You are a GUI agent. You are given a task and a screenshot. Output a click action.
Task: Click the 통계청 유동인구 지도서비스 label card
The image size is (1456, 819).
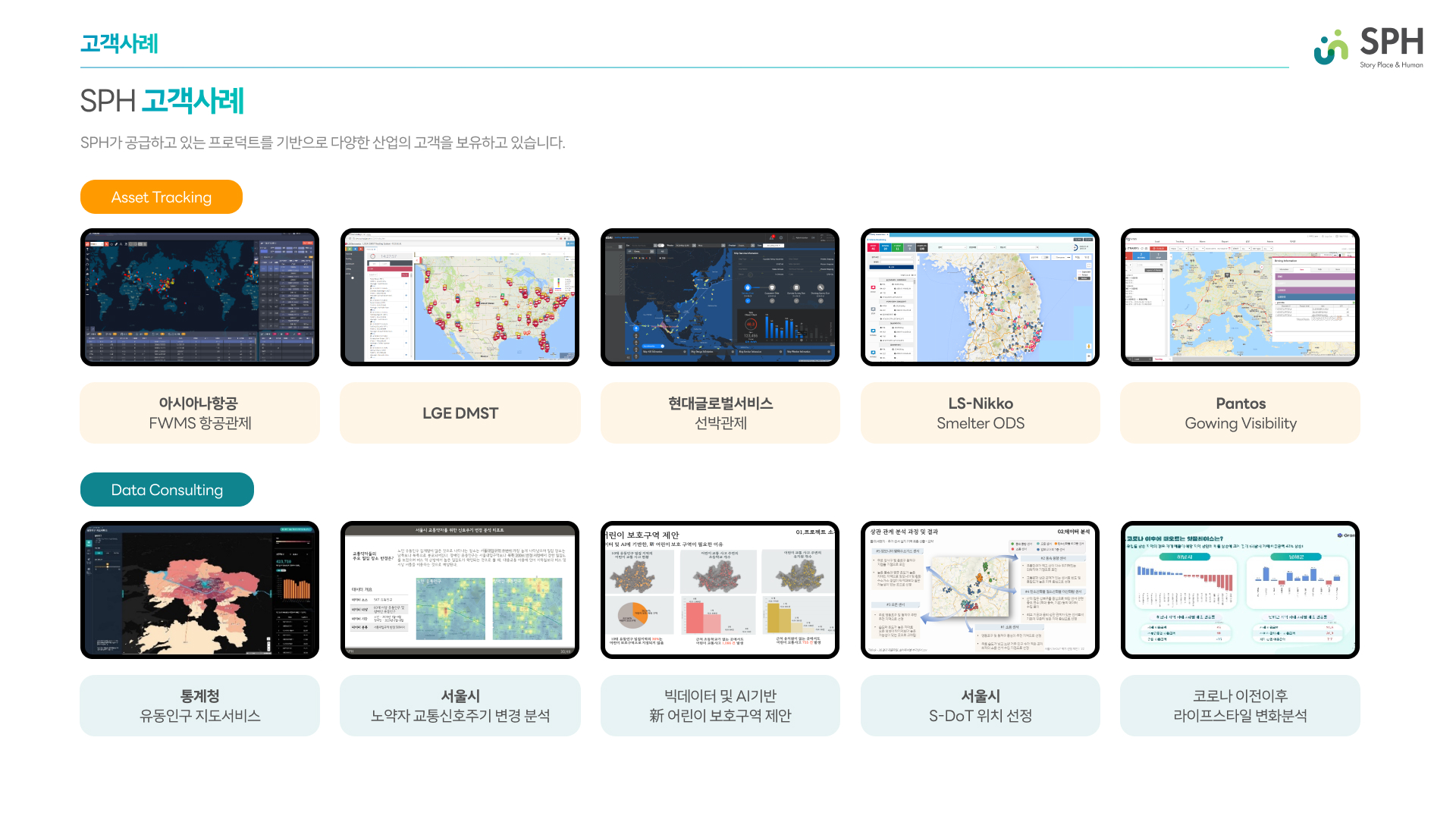tap(199, 706)
